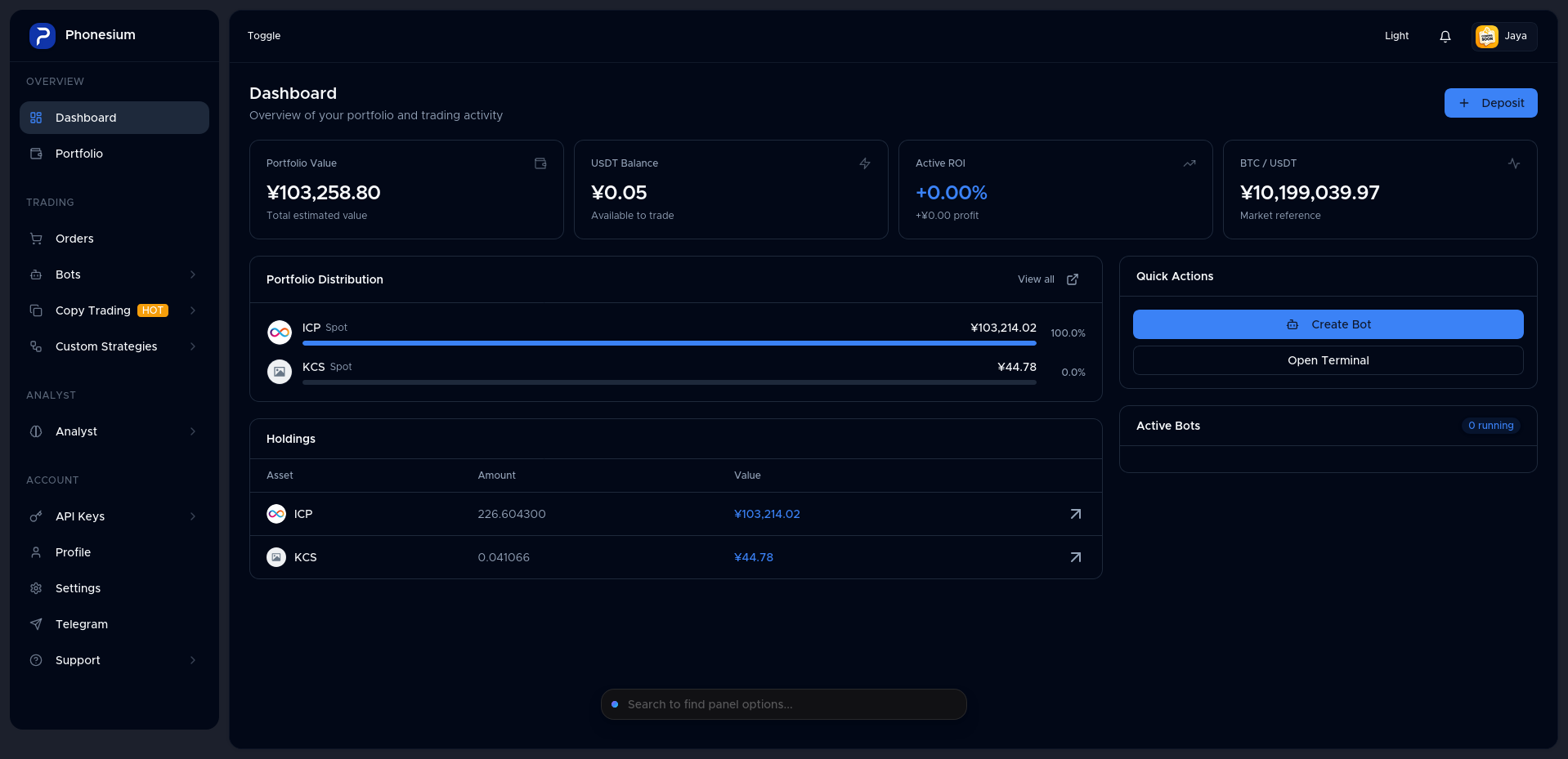
Task: Click the Deposit button
Action: (x=1490, y=103)
